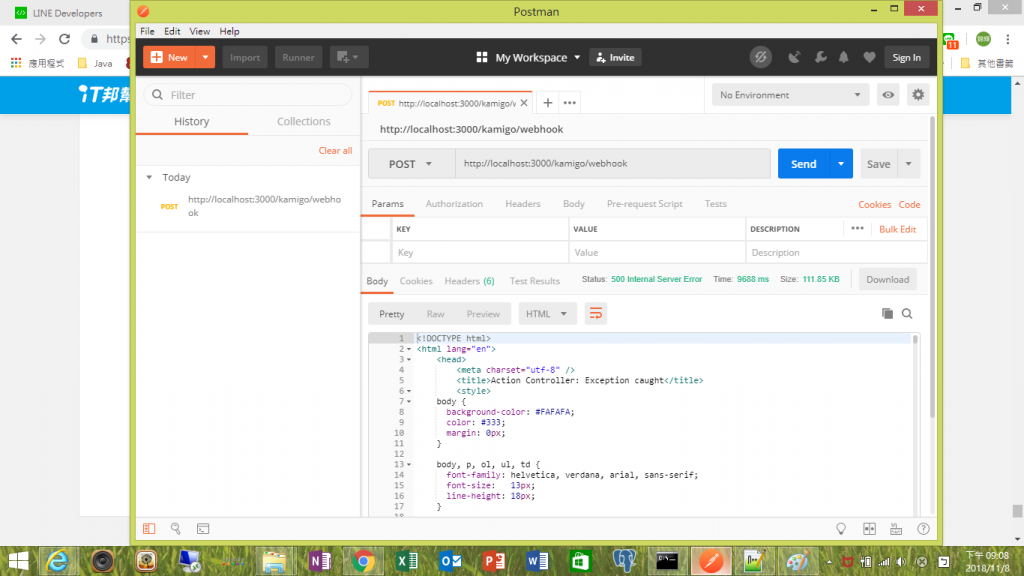
Task: Open the My Workspace dropdown
Action: [537, 57]
